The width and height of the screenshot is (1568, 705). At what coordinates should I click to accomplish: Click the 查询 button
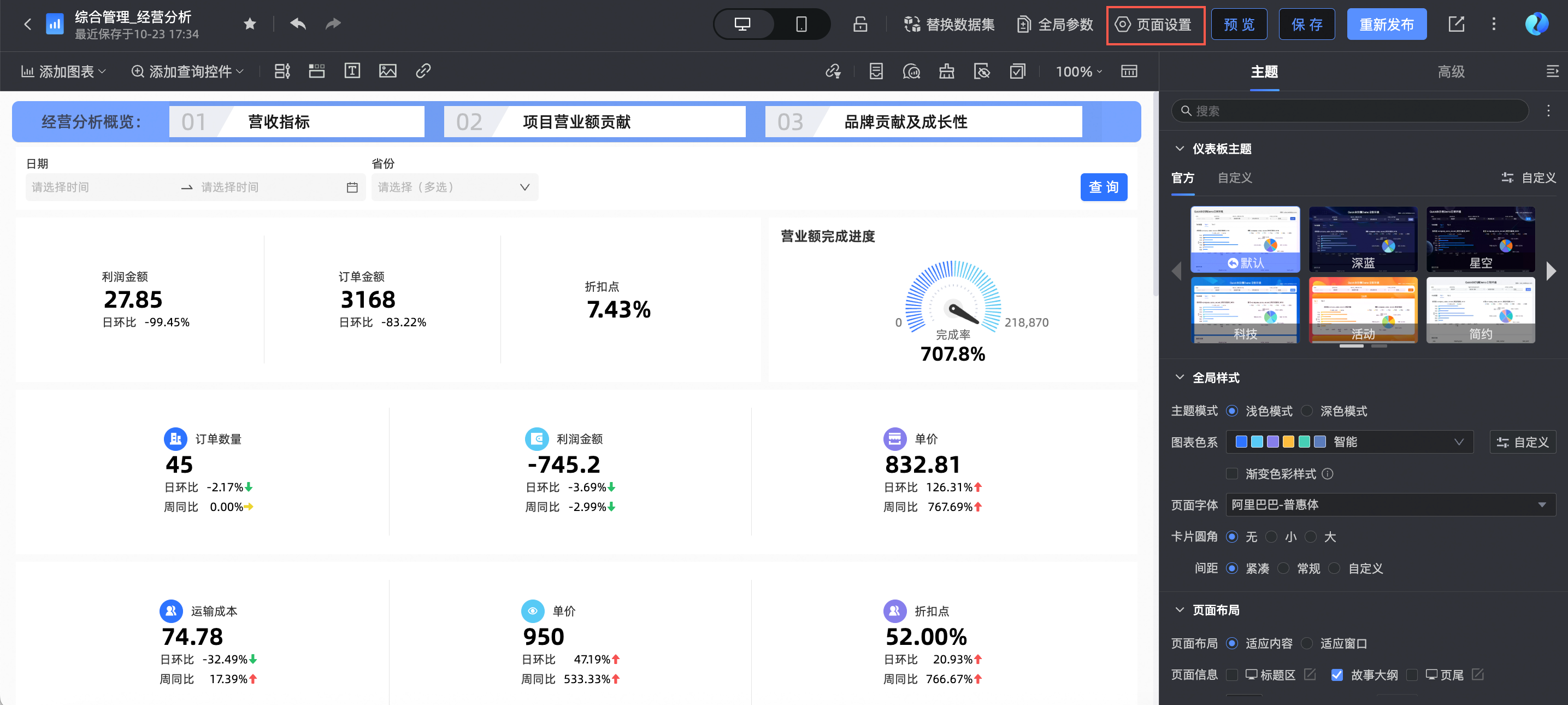point(1103,187)
